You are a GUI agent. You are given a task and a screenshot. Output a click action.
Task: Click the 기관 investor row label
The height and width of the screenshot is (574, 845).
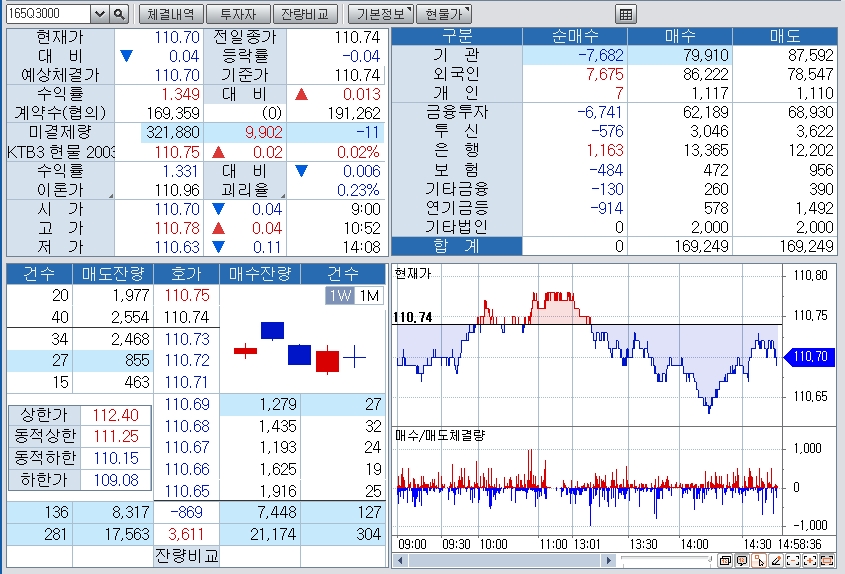456,54
